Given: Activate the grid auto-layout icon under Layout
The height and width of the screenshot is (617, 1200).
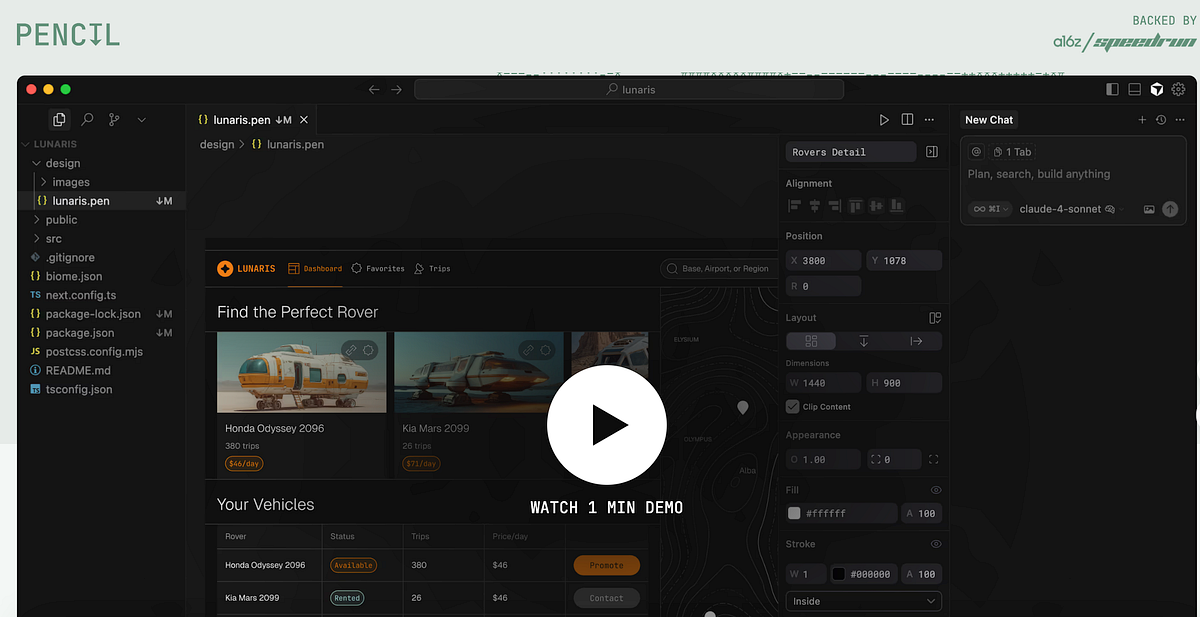Looking at the screenshot, I should tap(810, 340).
